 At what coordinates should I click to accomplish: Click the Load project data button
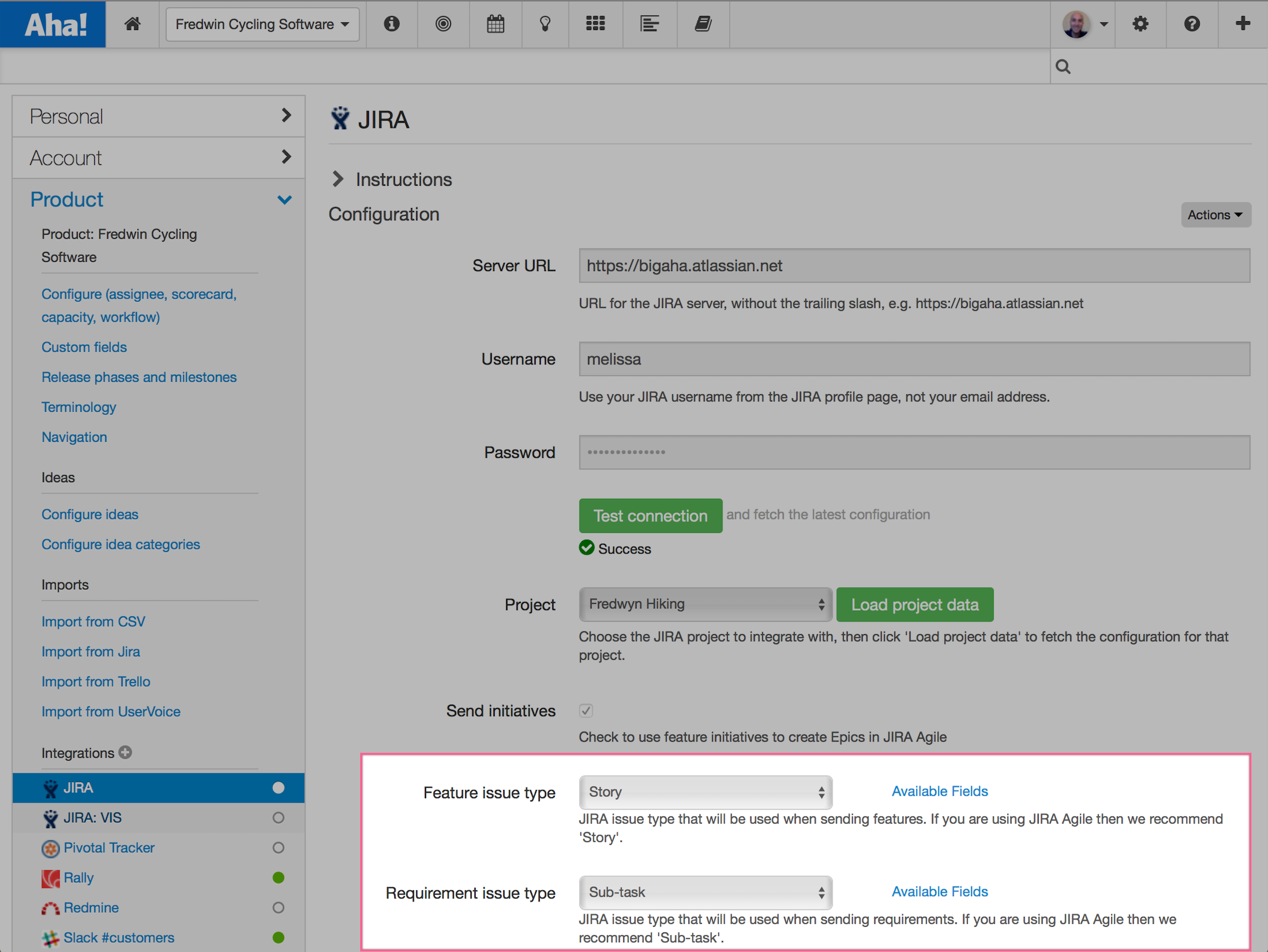tap(915, 605)
